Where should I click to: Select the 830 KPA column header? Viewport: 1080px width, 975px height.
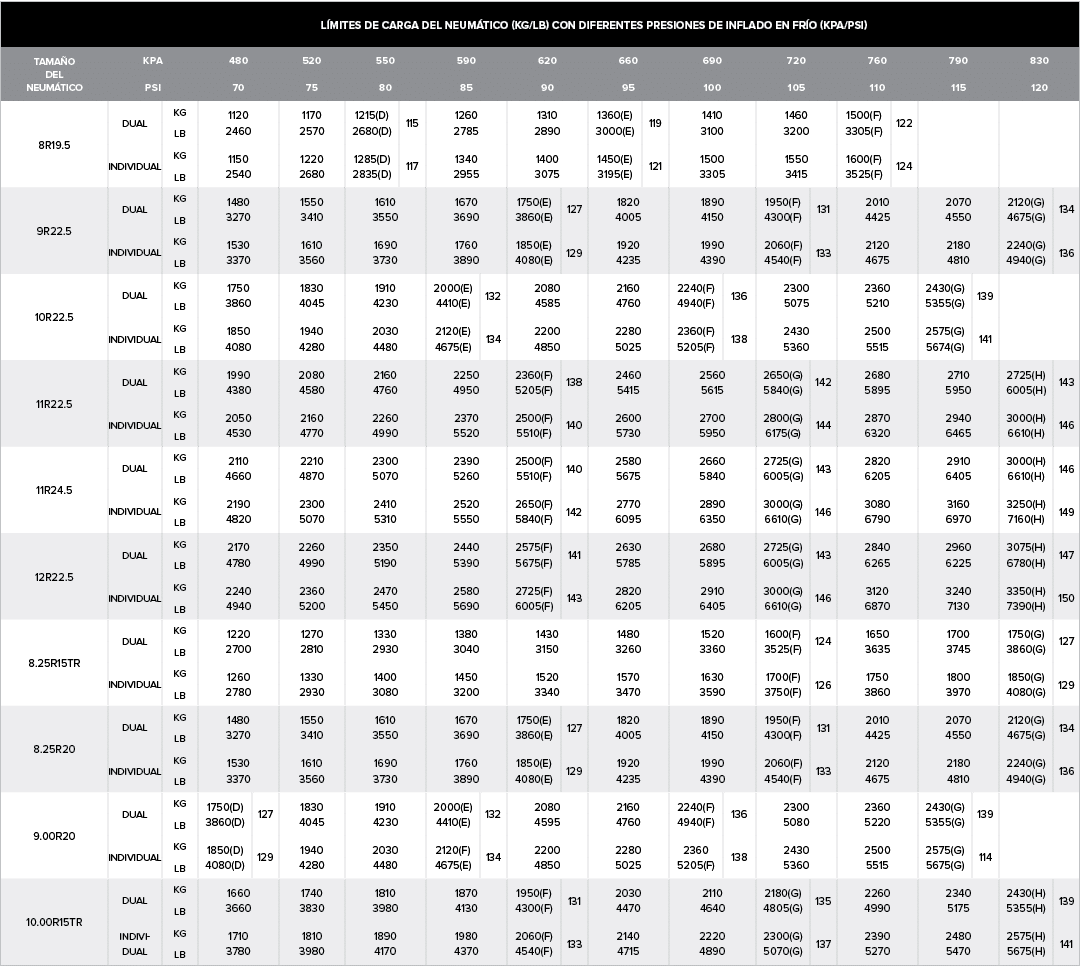click(x=1039, y=61)
